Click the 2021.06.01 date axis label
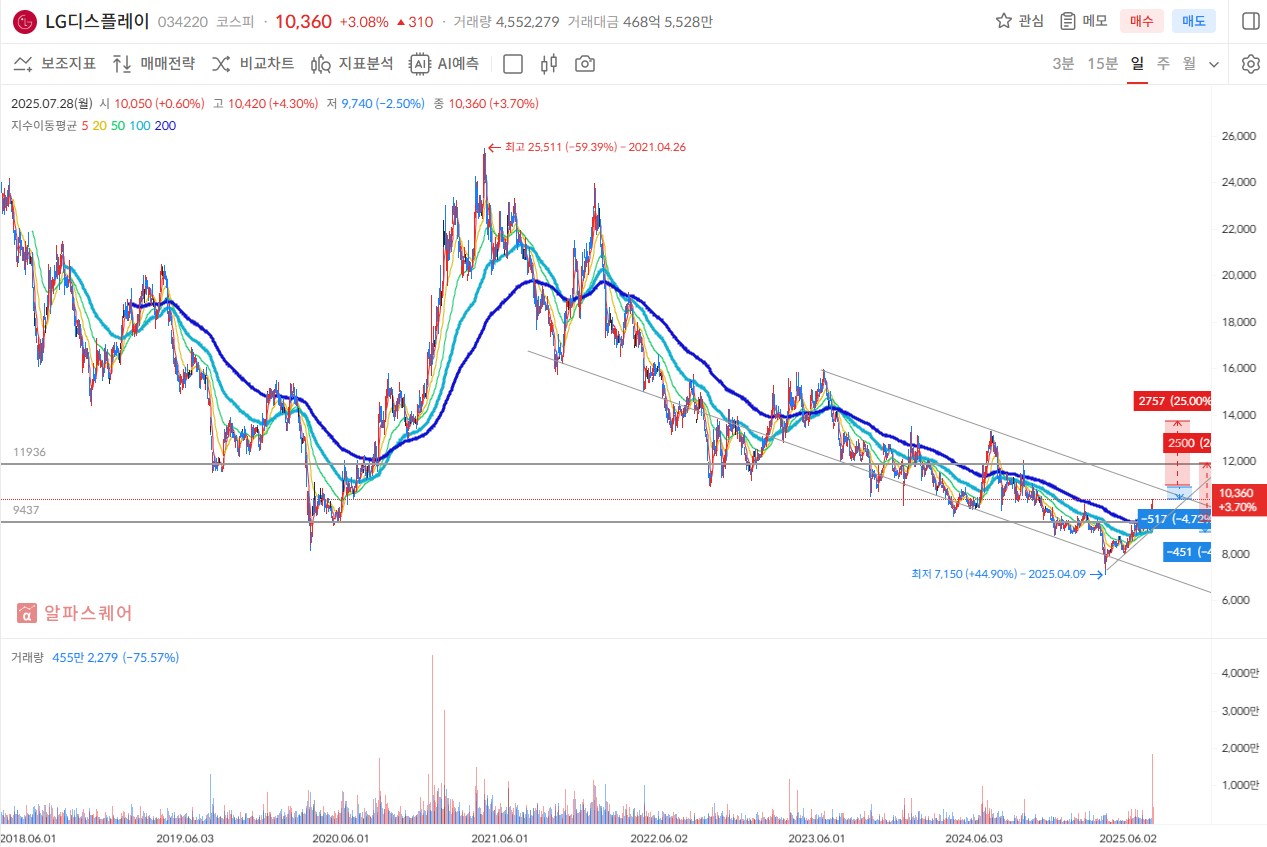The image size is (1267, 847). click(498, 838)
